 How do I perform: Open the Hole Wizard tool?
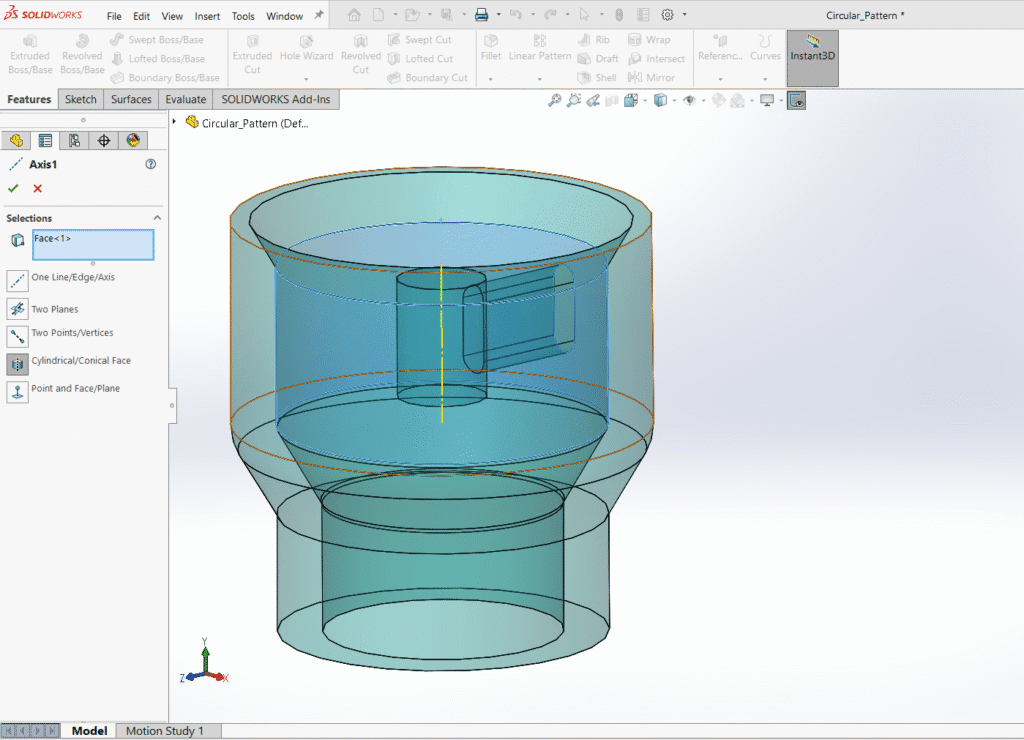[x=306, y=50]
